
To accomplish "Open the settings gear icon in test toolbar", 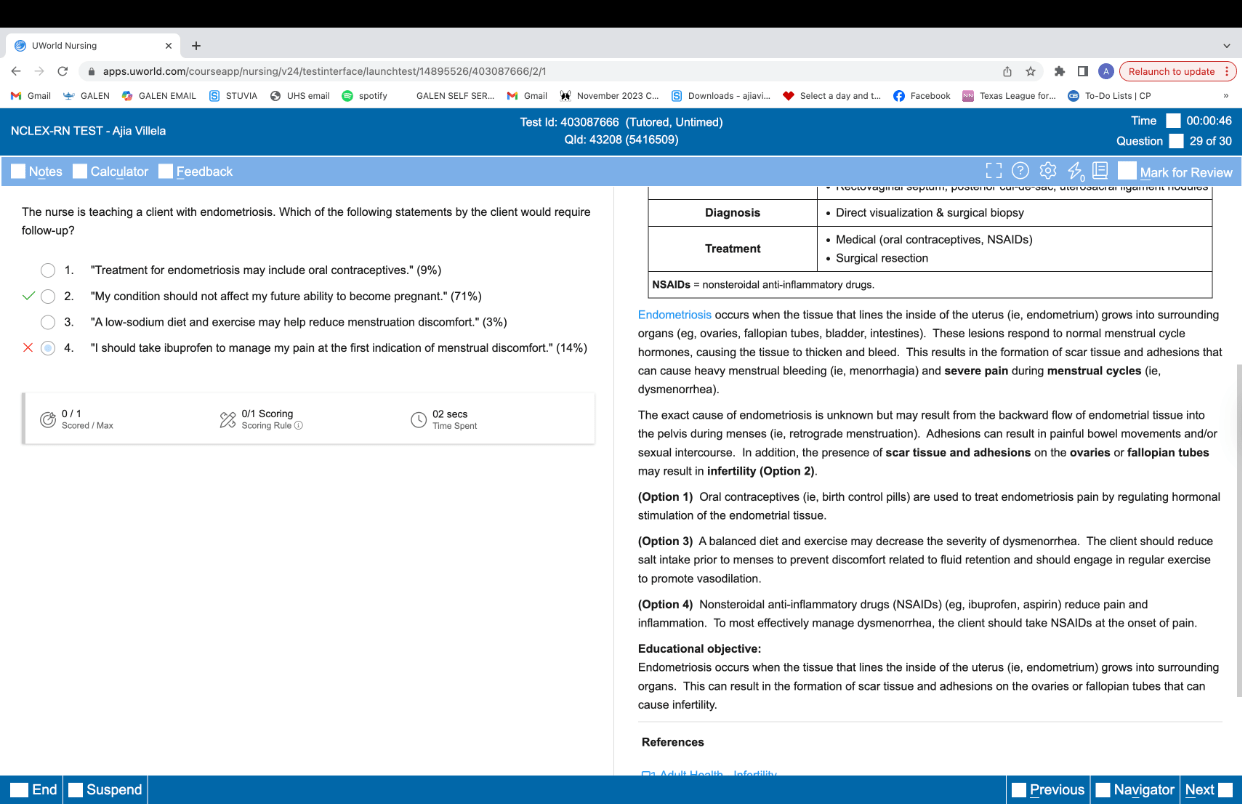I will 1048,171.
